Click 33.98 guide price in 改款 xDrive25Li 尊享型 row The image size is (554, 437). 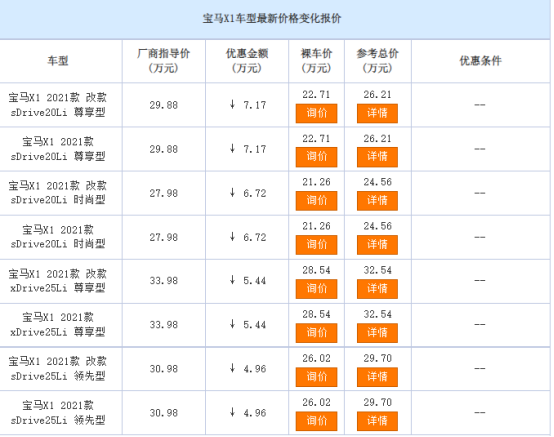pyautogui.click(x=164, y=281)
